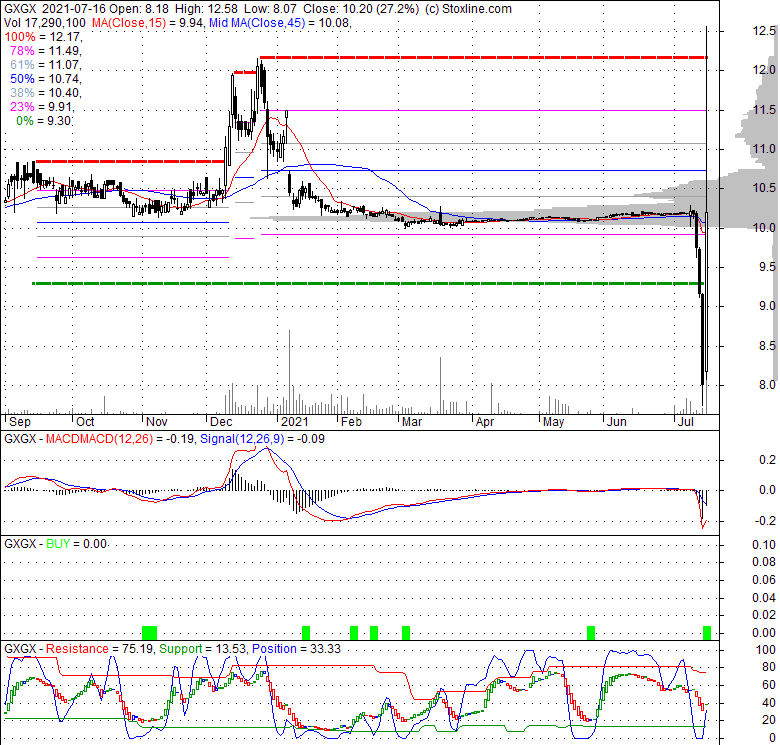
Task: Click the Resistance = 75.19 label
Action: click(x=101, y=649)
